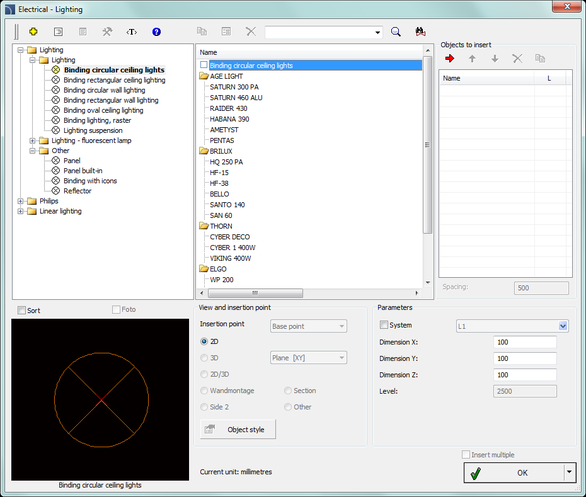Select the 2D radio button
The image size is (586, 497).
click(204, 341)
